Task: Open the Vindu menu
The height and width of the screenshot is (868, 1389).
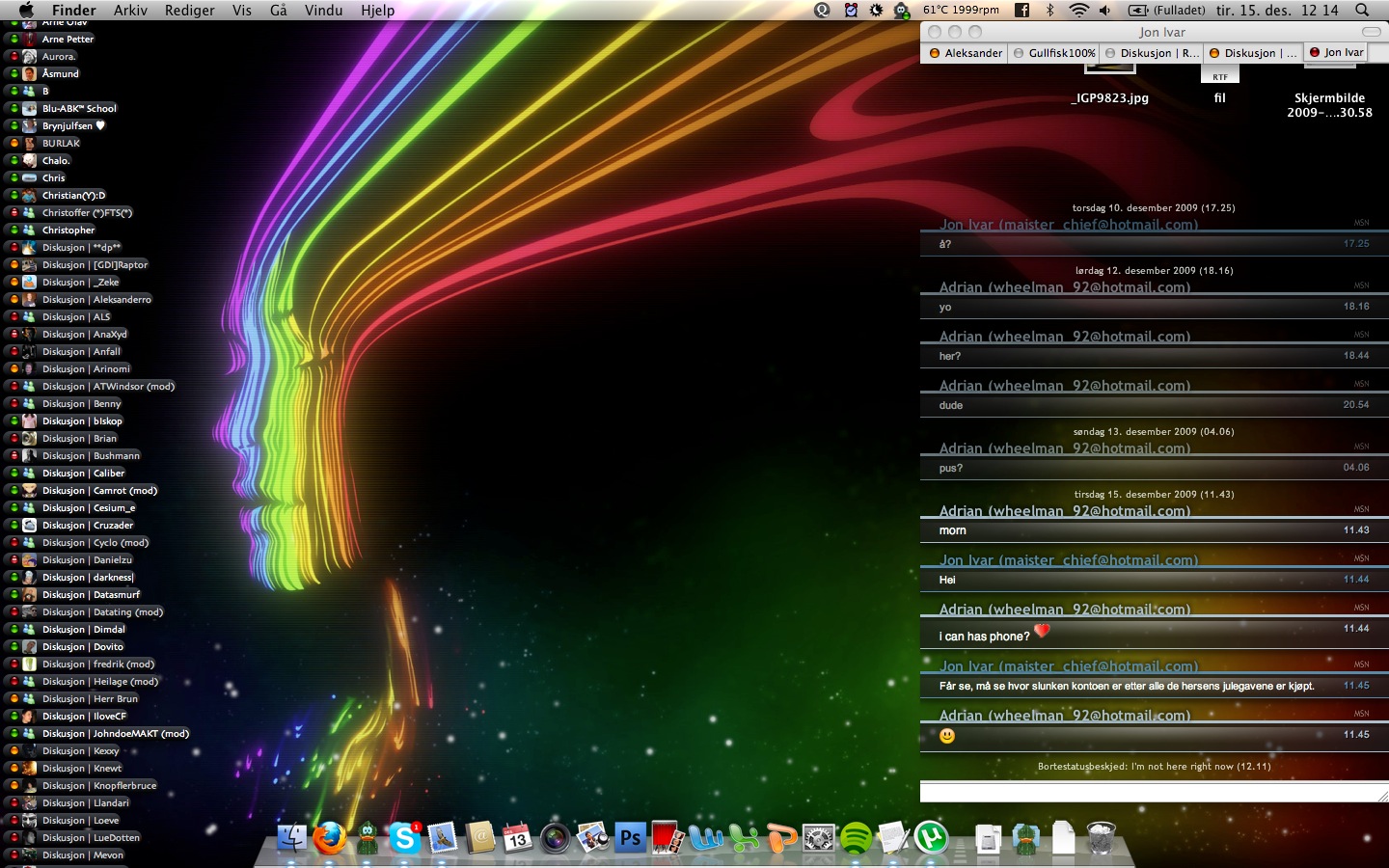Action: coord(324,10)
